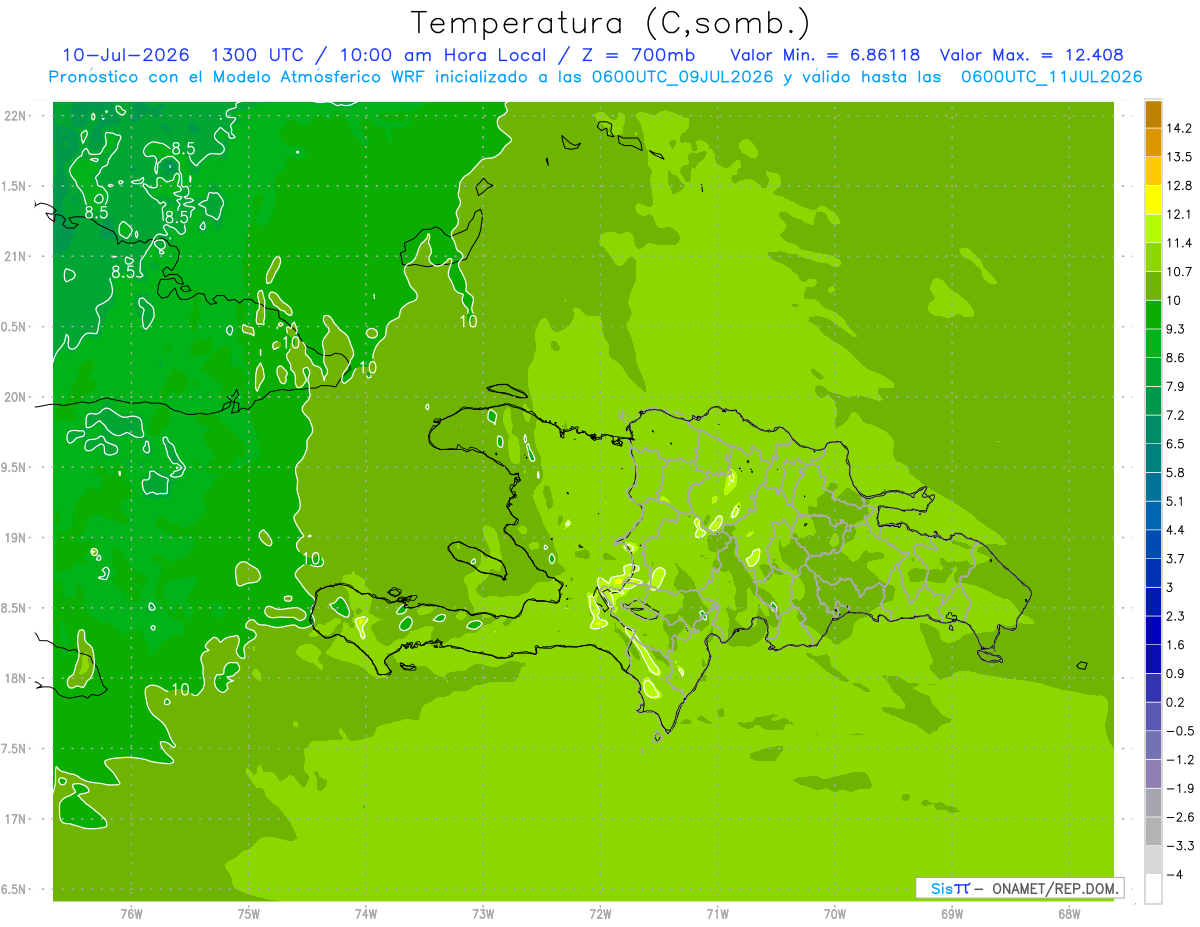Viewport: 1200px width, 927px height.
Task: Click the "12.8" color scale value
Action: [1179, 185]
